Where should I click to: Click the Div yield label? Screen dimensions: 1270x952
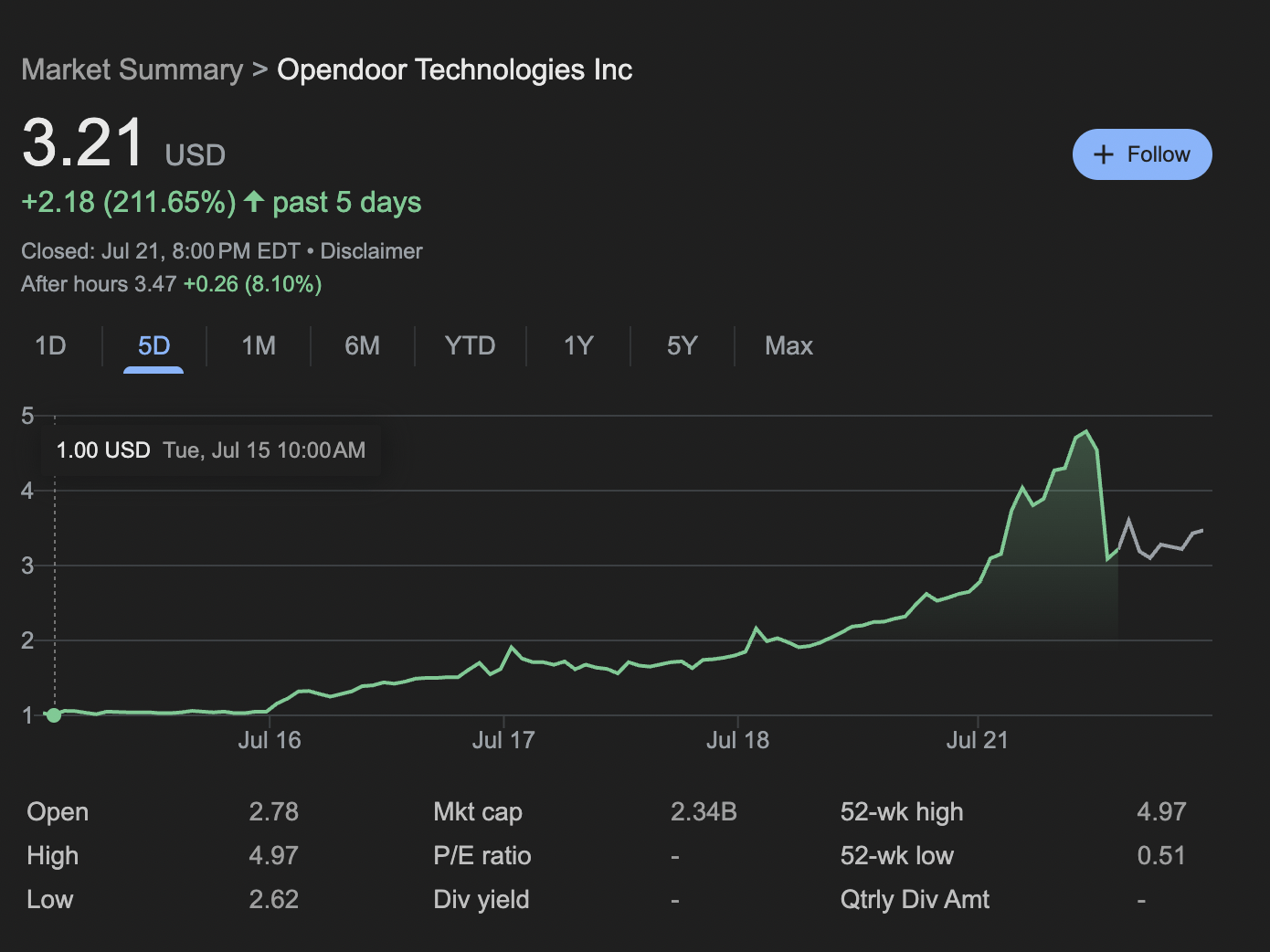pyautogui.click(x=482, y=899)
